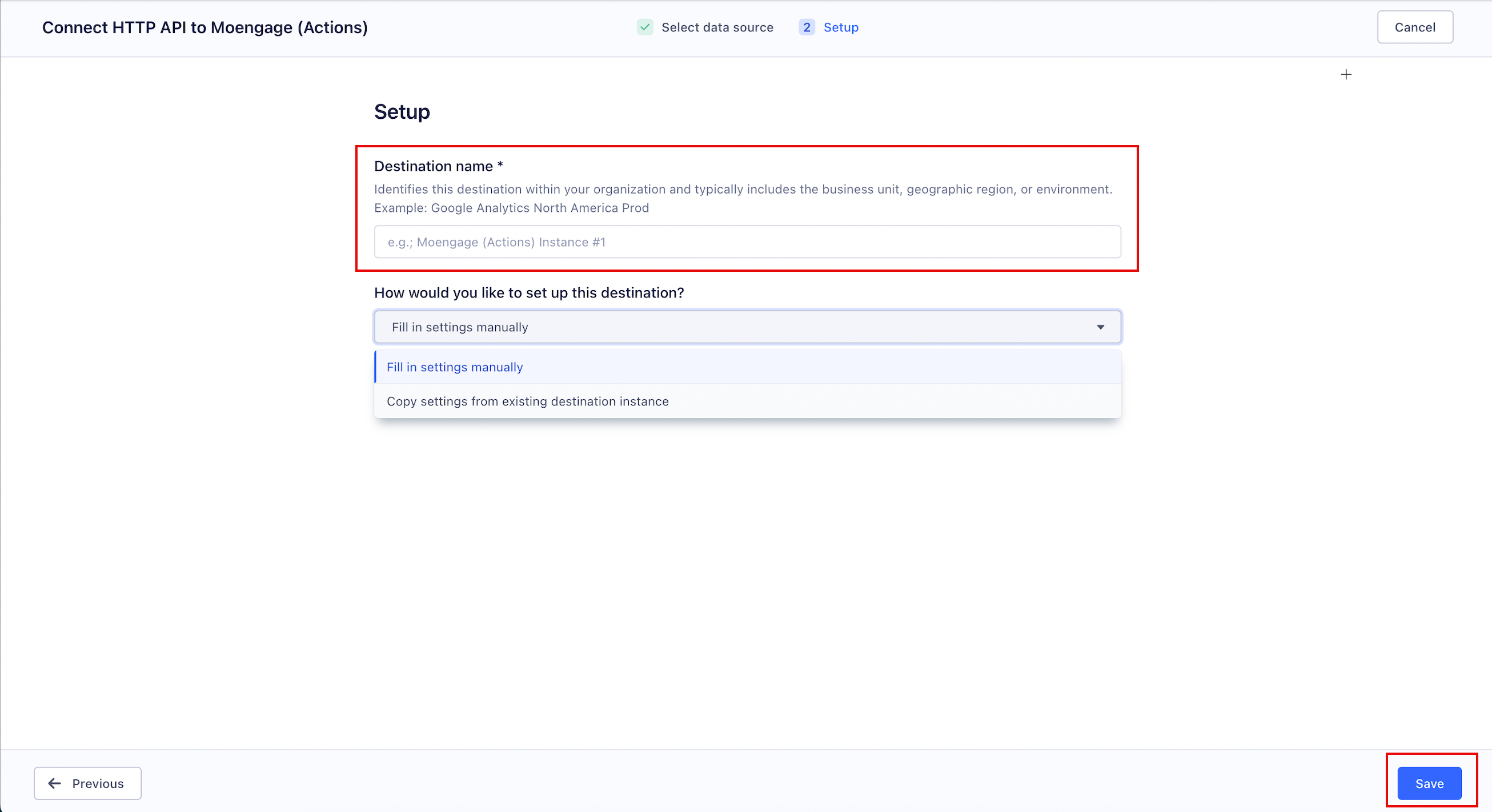
Task: Click the green checkmark step icon
Action: (645, 27)
